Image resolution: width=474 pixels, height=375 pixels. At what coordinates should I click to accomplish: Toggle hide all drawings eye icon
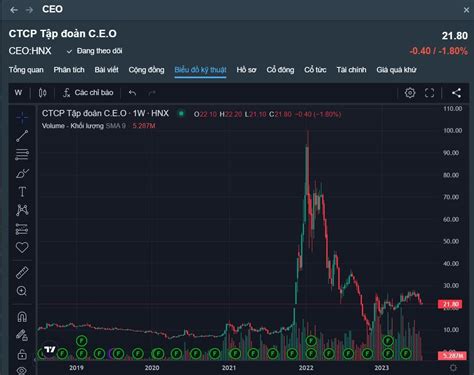tap(22, 371)
